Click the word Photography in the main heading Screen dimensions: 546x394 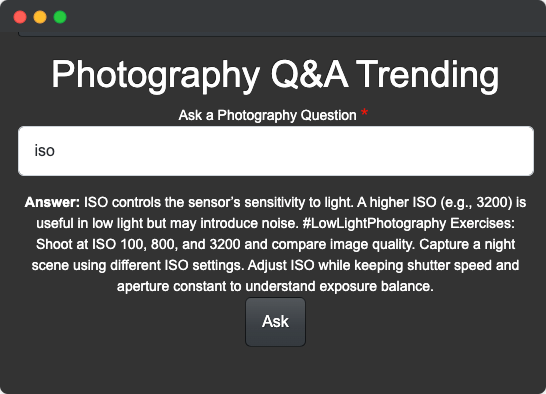tap(156, 76)
